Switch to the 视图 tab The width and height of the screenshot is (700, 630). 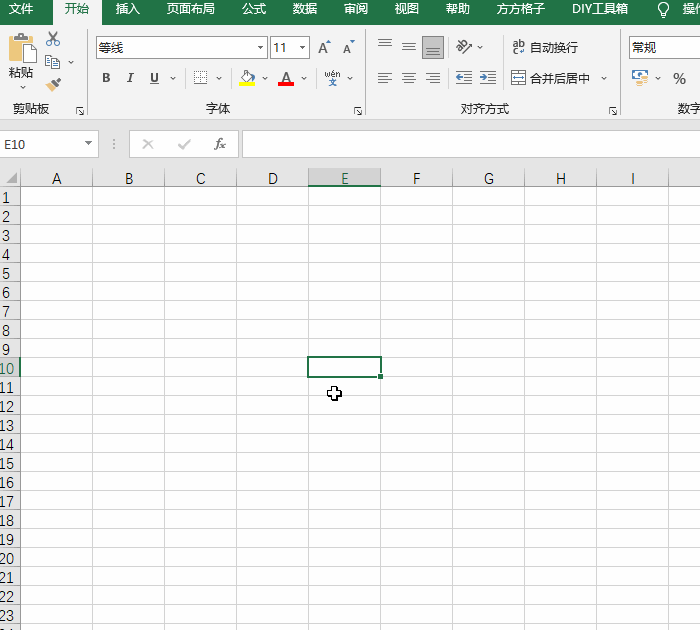pos(407,8)
